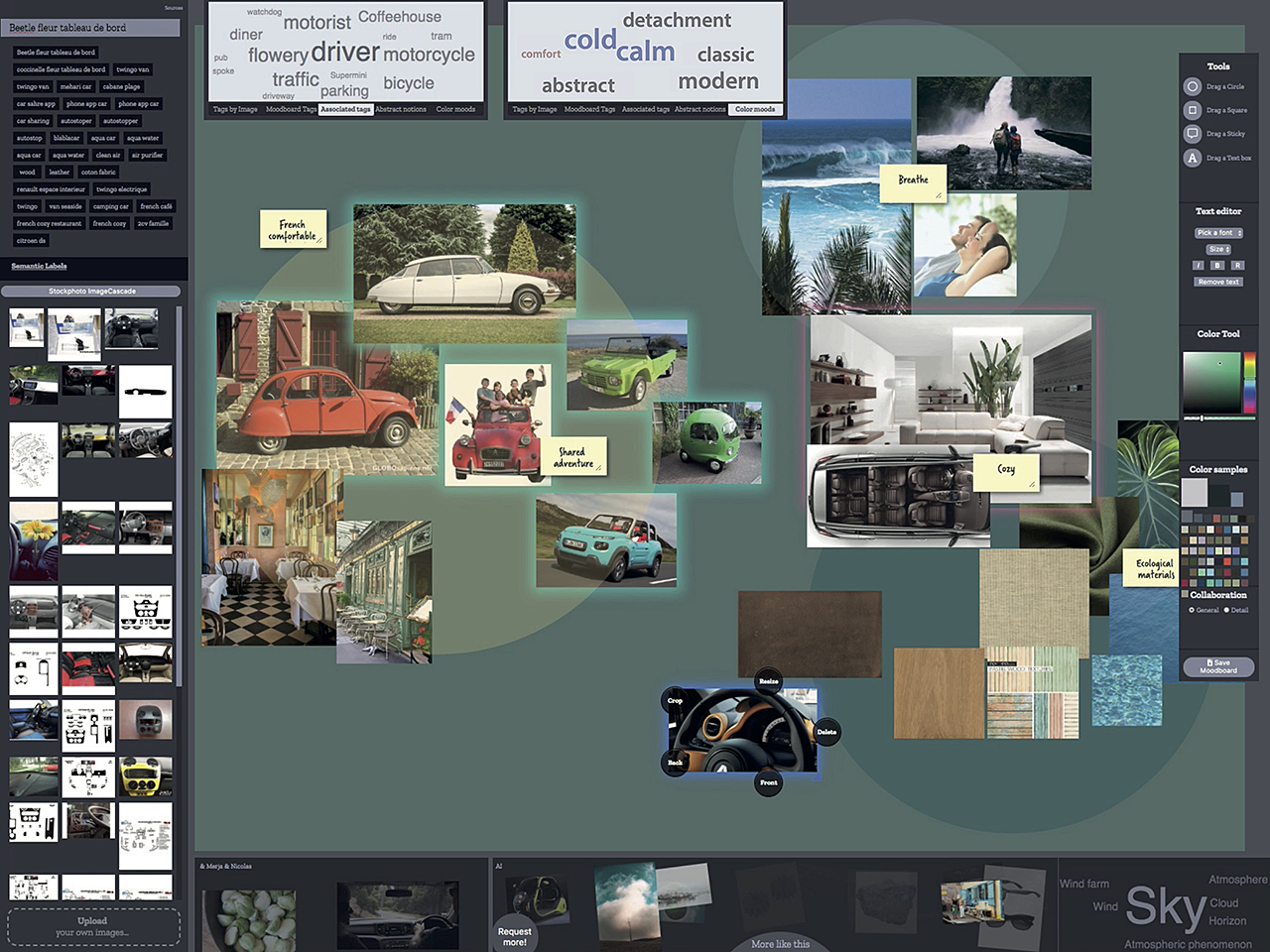The height and width of the screenshot is (952, 1270).
Task: Select the General collaboration radio option
Action: [1192, 610]
